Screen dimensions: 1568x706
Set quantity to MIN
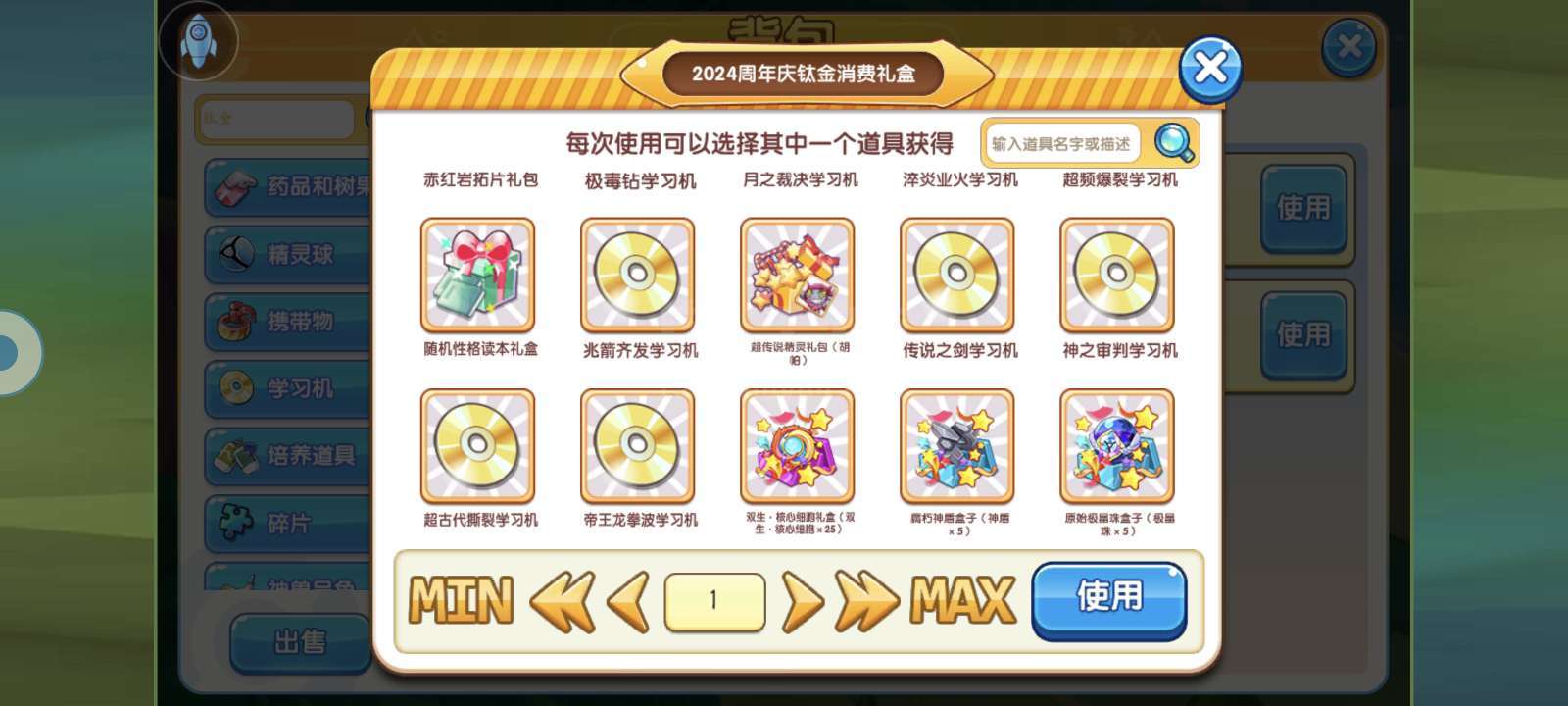click(x=461, y=600)
